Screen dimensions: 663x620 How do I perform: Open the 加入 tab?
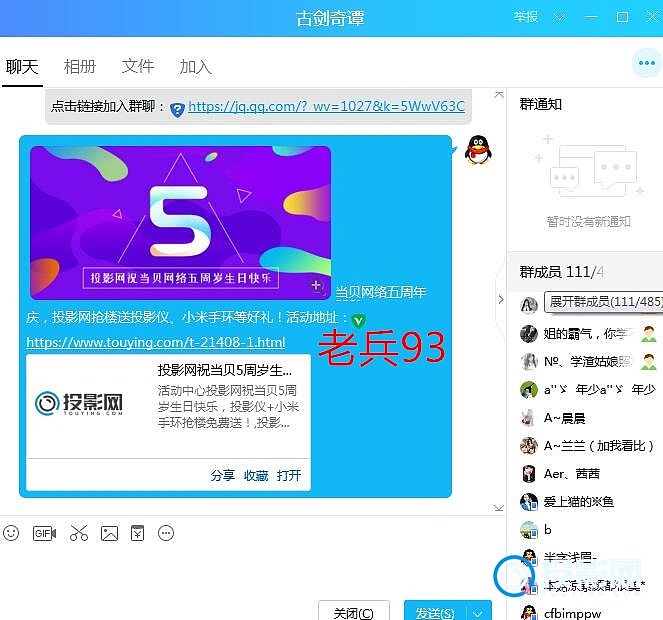[x=195, y=67]
